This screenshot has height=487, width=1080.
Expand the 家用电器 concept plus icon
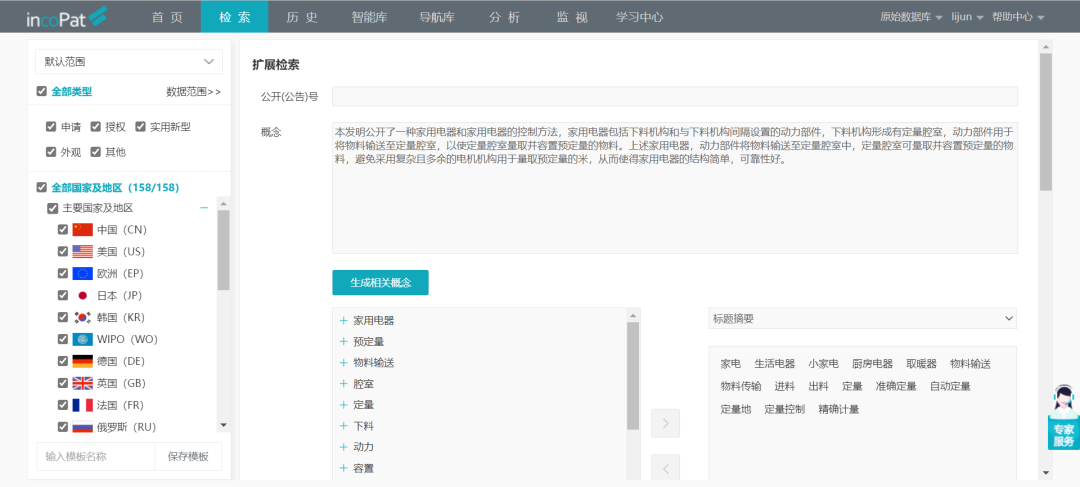tap(343, 320)
